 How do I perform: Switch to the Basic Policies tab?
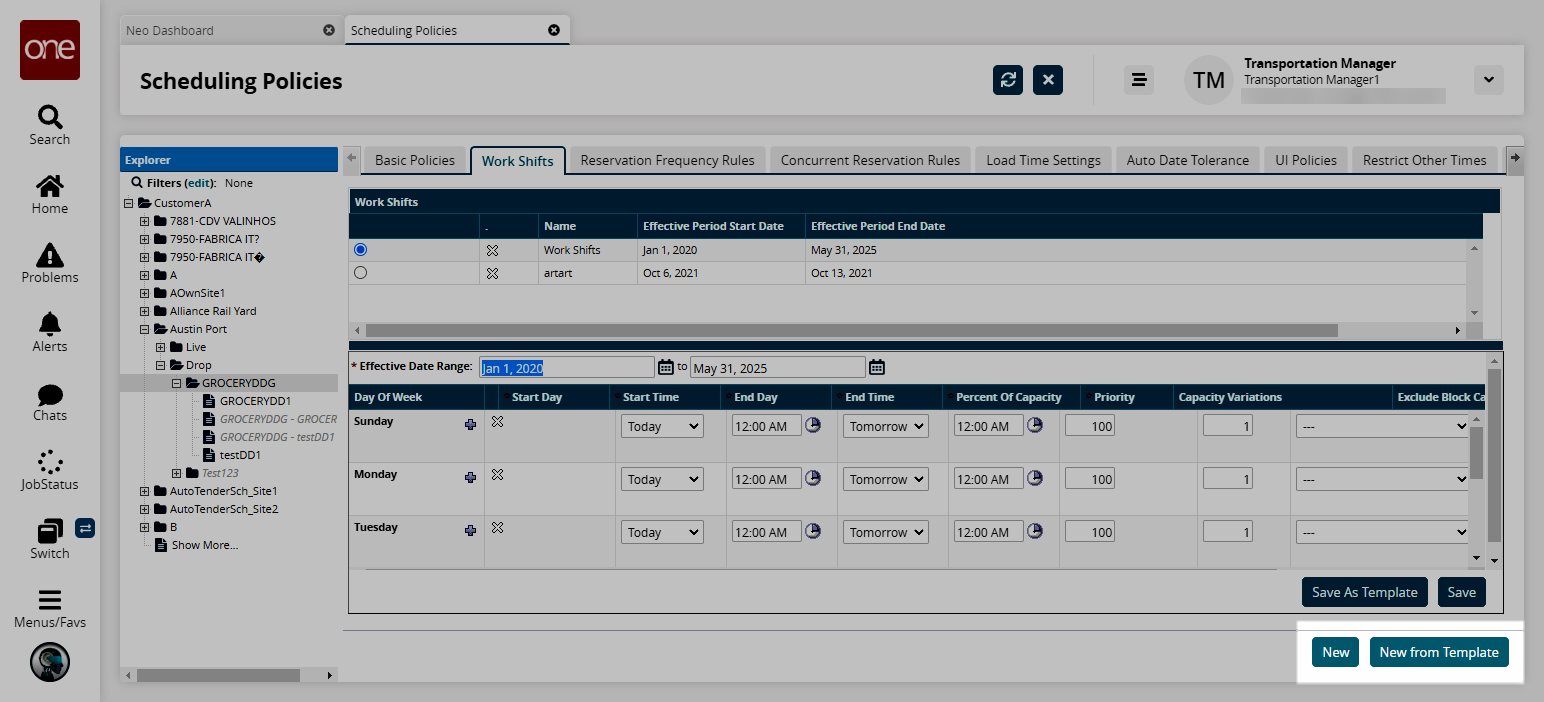coord(414,160)
